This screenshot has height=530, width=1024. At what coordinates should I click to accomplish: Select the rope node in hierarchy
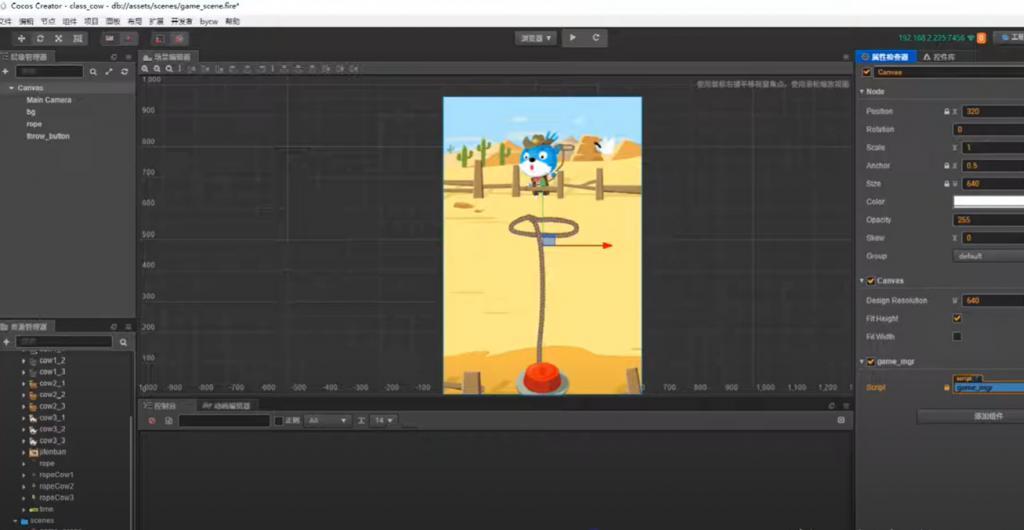pos(34,124)
